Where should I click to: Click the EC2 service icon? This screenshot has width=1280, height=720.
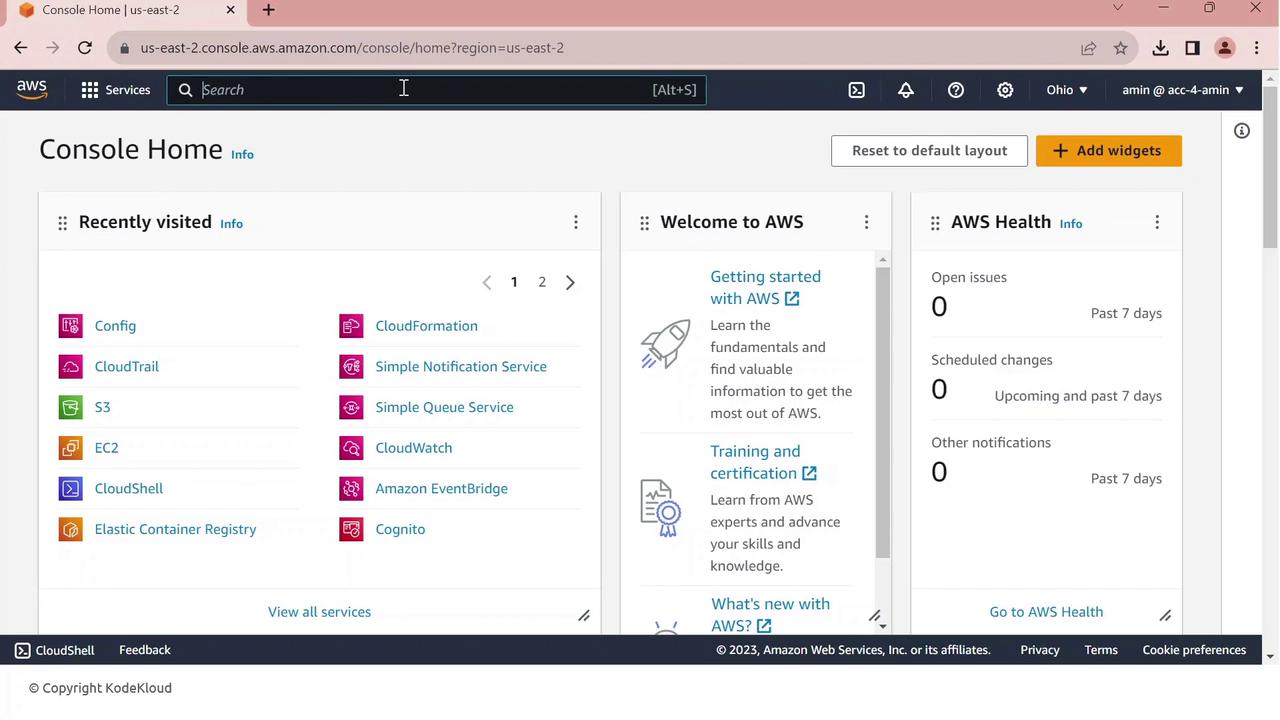pyautogui.click(x=70, y=448)
